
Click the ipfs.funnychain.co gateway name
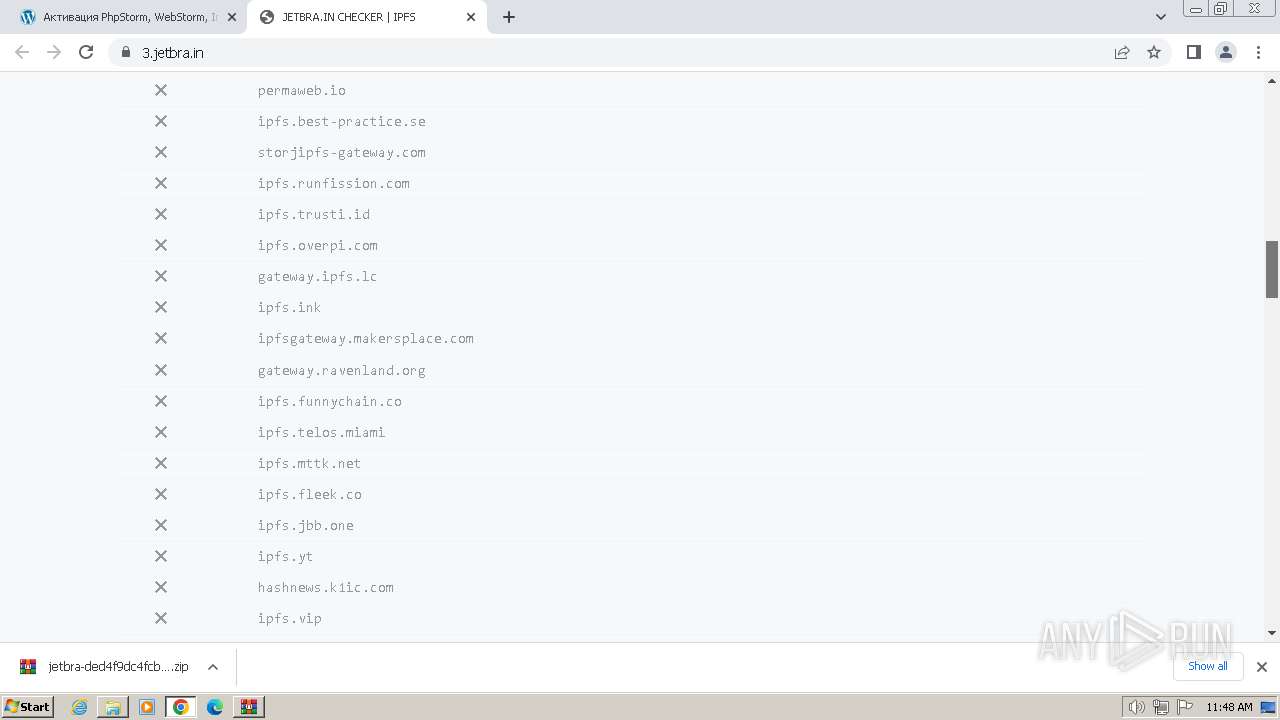[330, 401]
